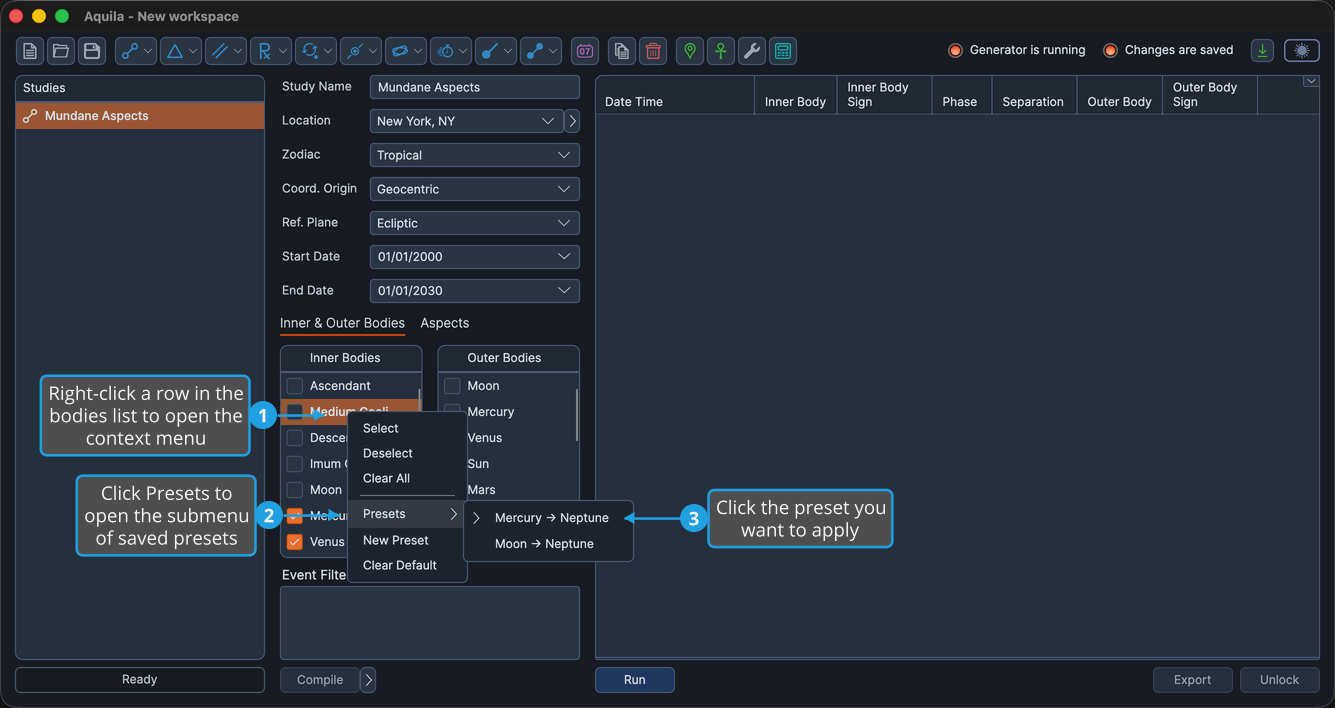1335x708 pixels.
Task: Check the Moon checkbox in Outer Bodies
Action: click(x=453, y=386)
